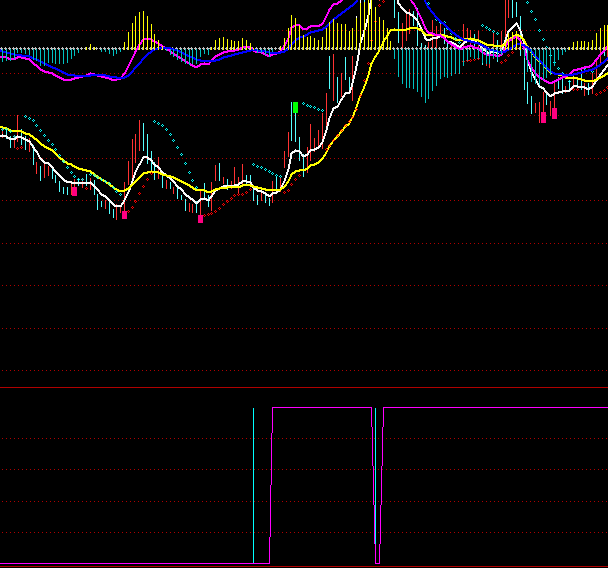Click the tall yellow histogram bars at left

[x=138, y=32]
